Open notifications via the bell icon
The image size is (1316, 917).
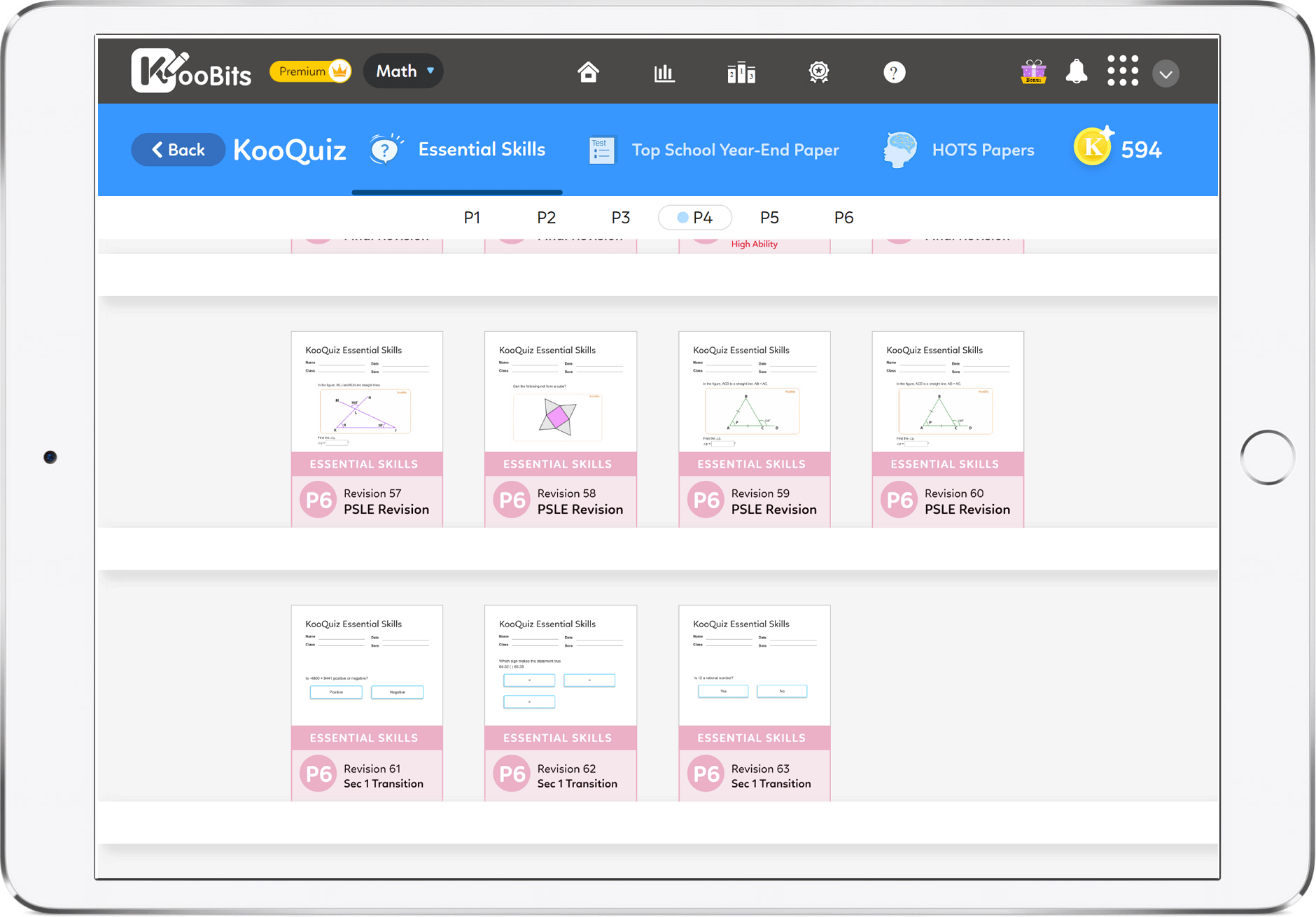point(1077,71)
